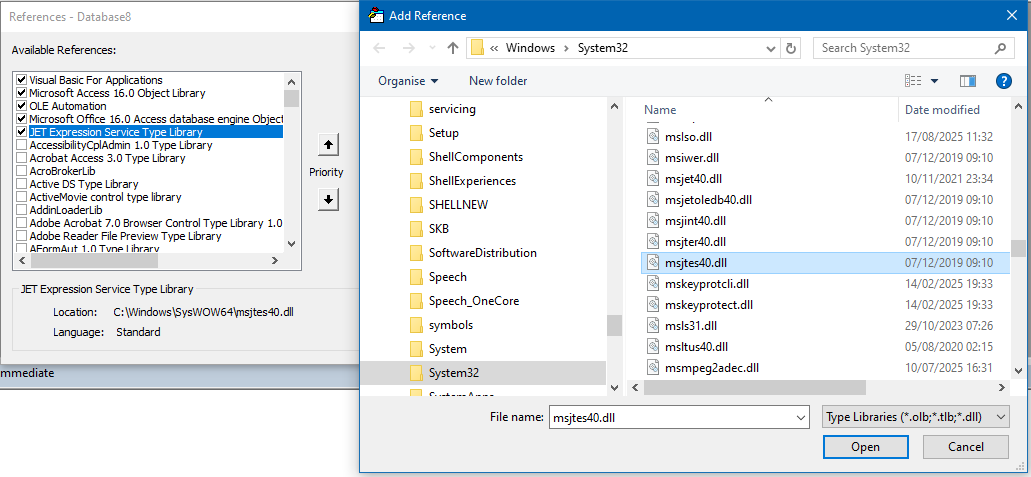Image resolution: width=1031 pixels, height=477 pixels.
Task: Check AcroBrokerLib reference
Action: 22,171
